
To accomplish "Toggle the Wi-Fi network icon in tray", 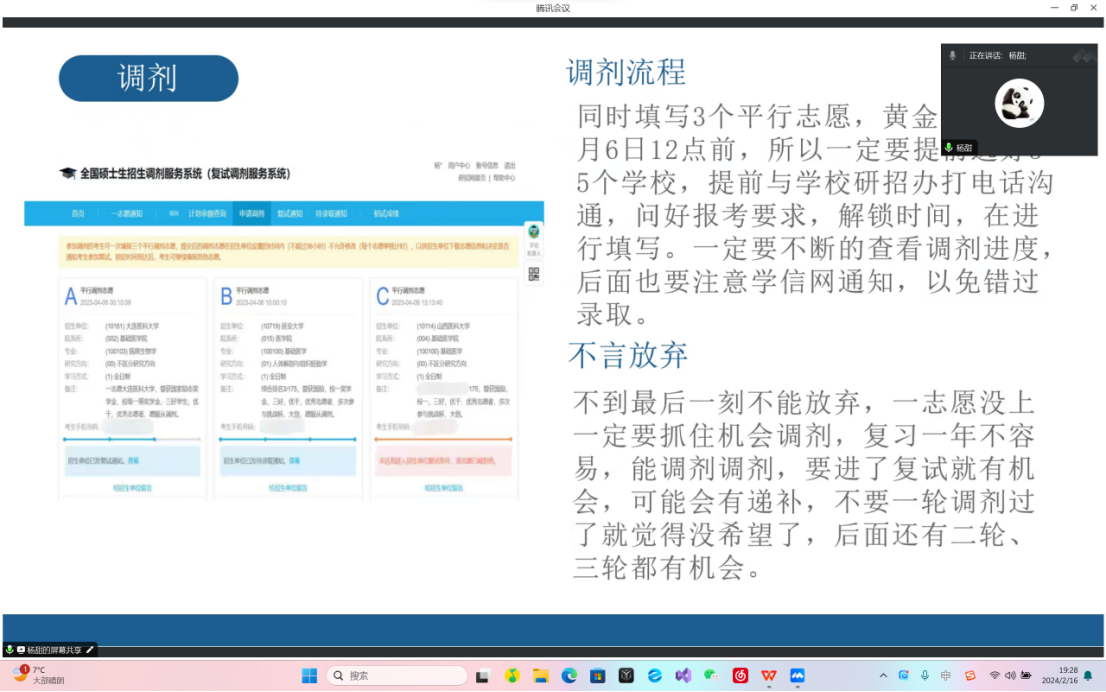I will click(x=994, y=676).
